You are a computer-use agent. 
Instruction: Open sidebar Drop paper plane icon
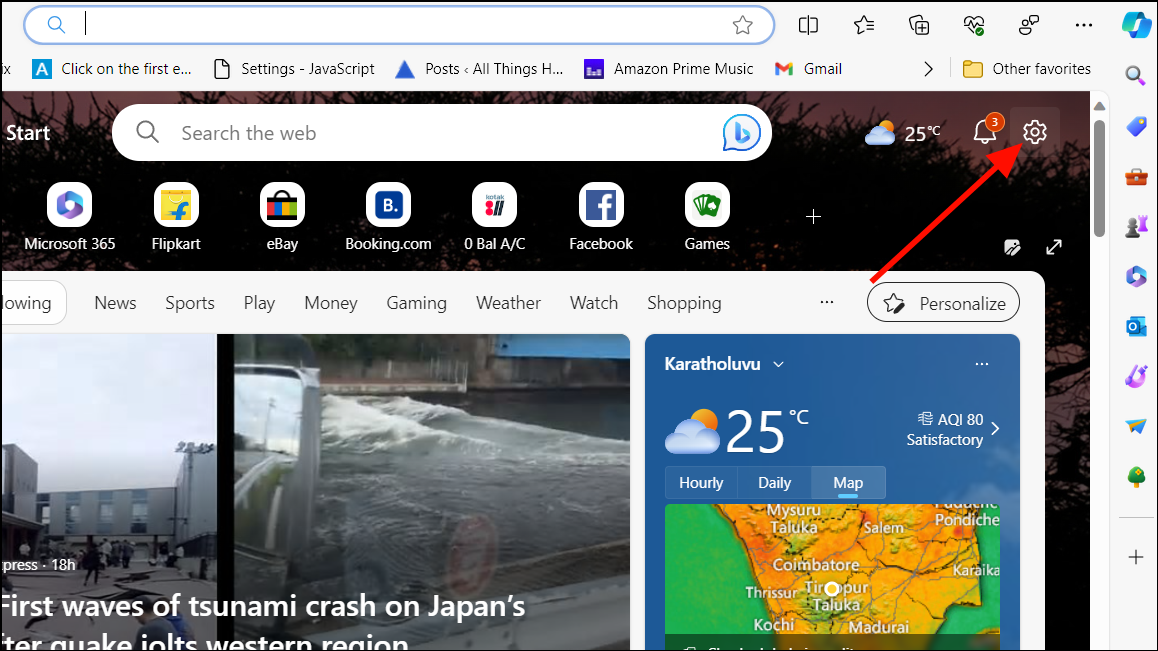pyautogui.click(x=1136, y=426)
